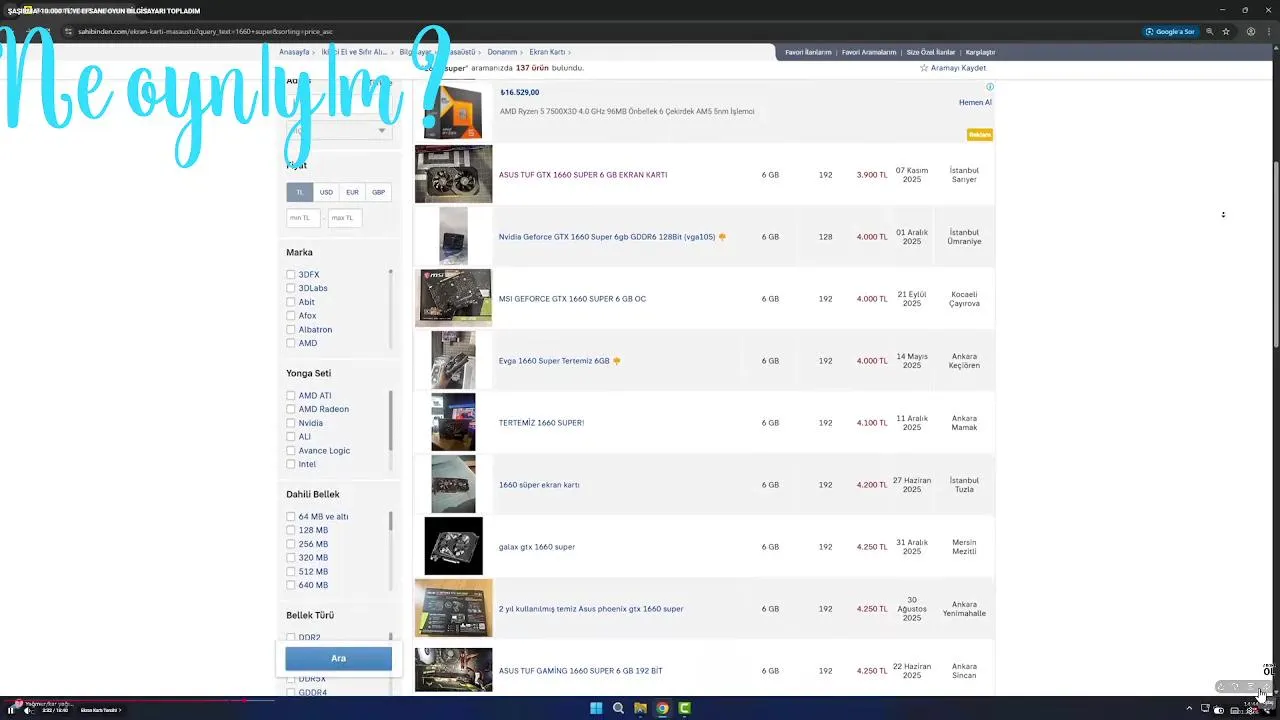Open the site information icon beside the URL
Image resolution: width=1280 pixels, height=720 pixels.
[68, 31]
